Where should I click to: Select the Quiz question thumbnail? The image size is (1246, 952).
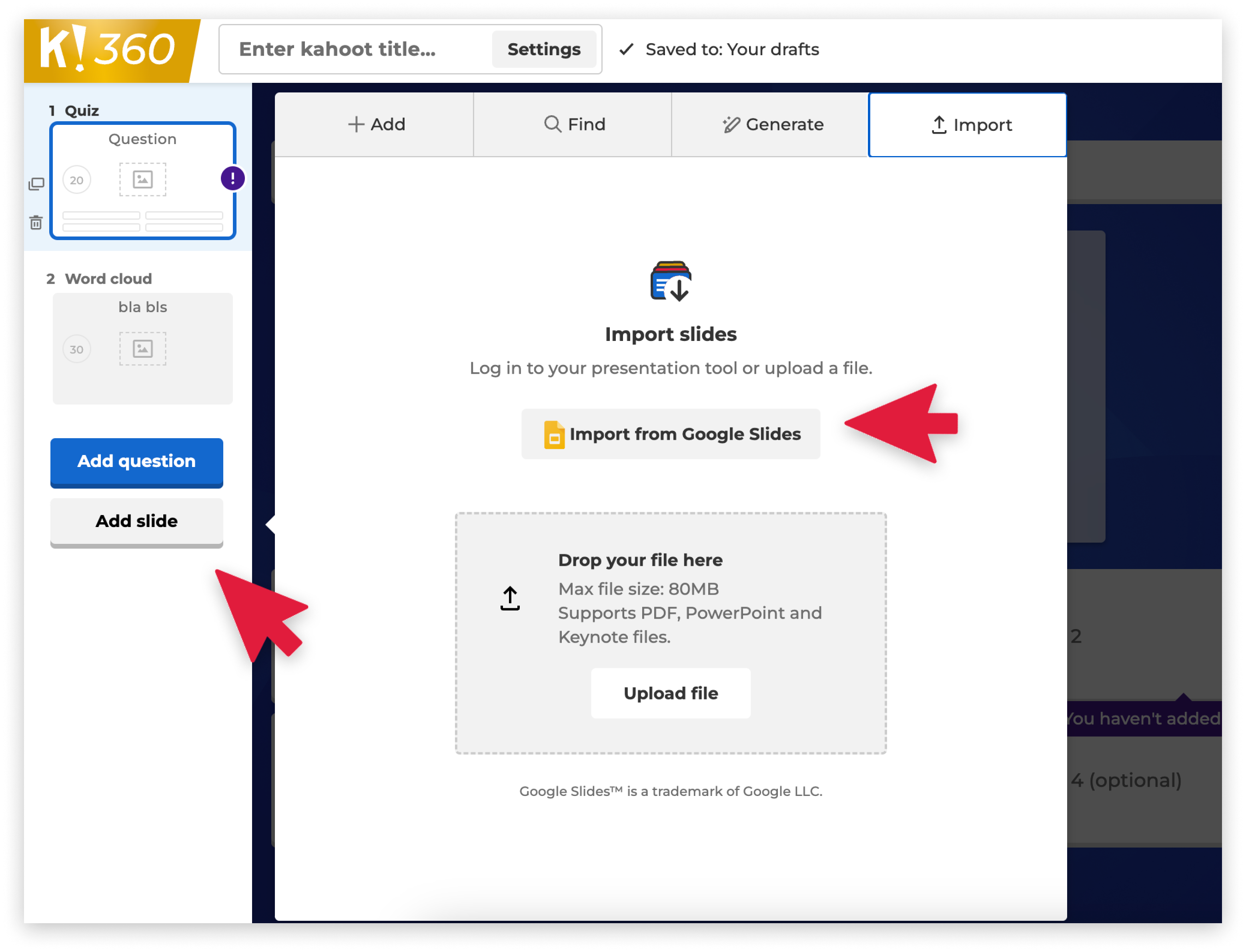143,181
